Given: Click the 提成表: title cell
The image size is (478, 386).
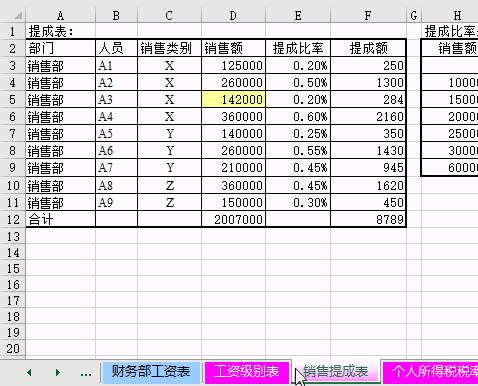Looking at the screenshot, I should (x=60, y=31).
